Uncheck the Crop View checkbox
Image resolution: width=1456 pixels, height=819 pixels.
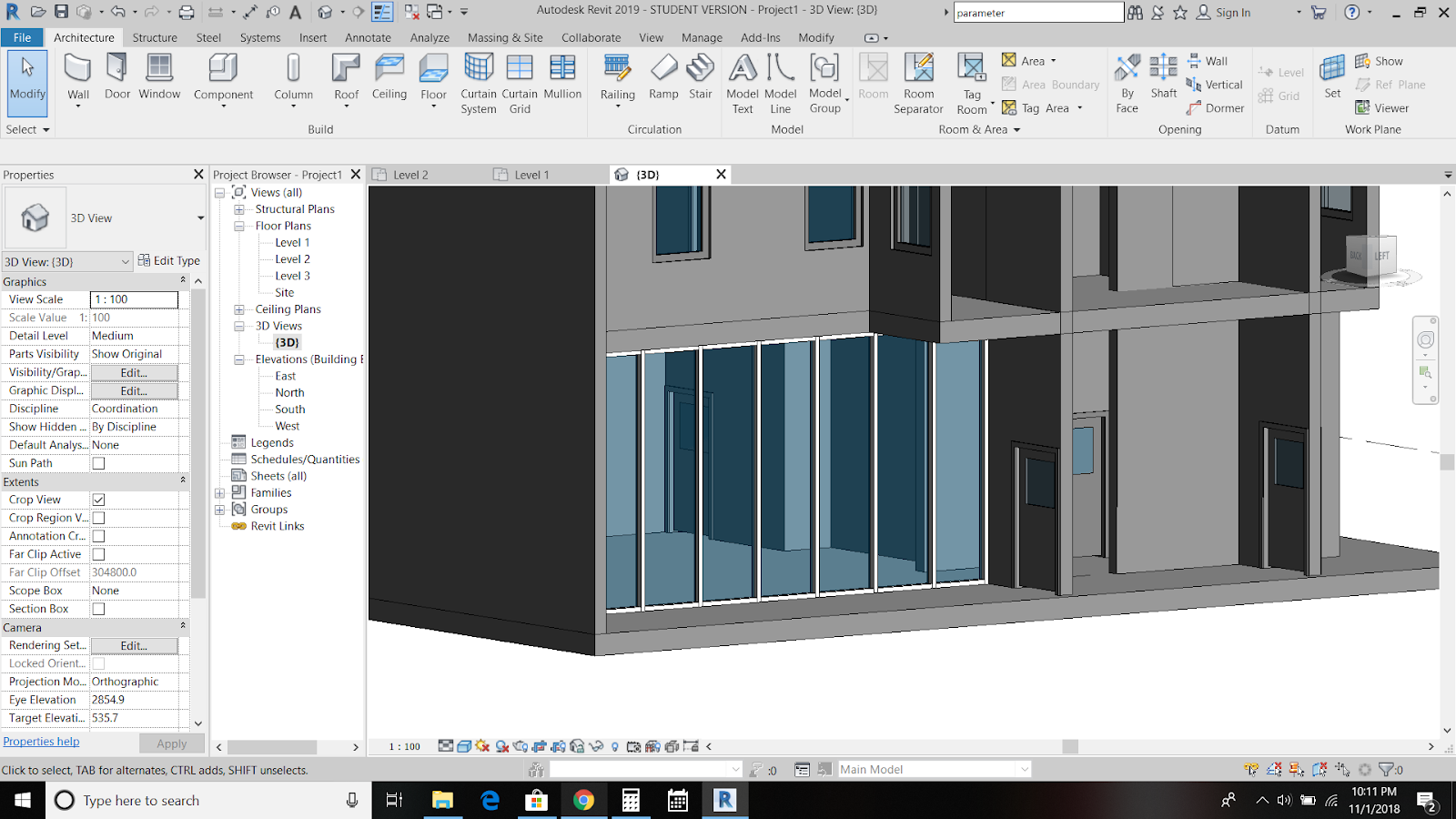point(99,500)
